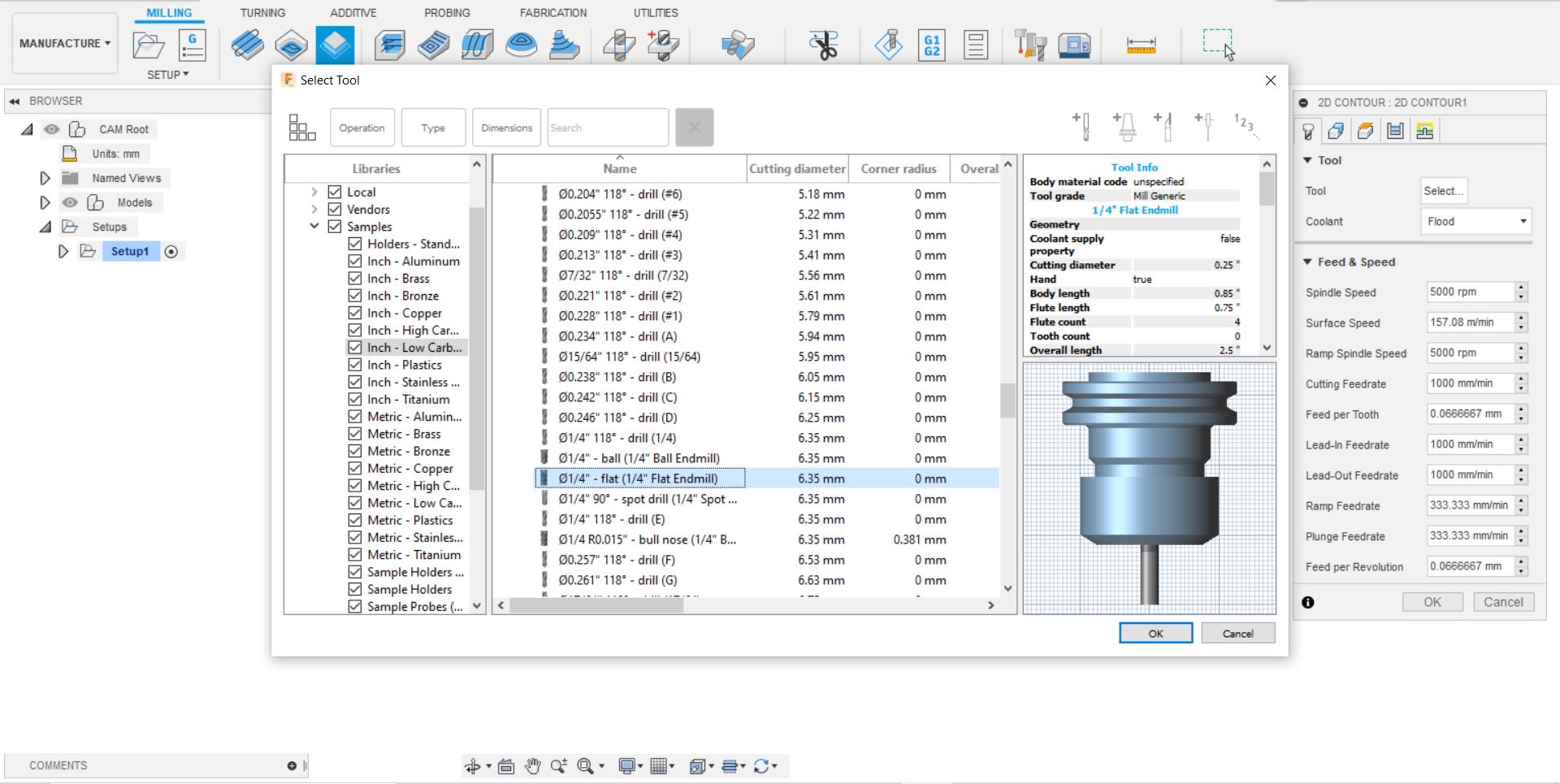Click the library view grid icon
This screenshot has height=784, width=1560.
pyautogui.click(x=301, y=128)
